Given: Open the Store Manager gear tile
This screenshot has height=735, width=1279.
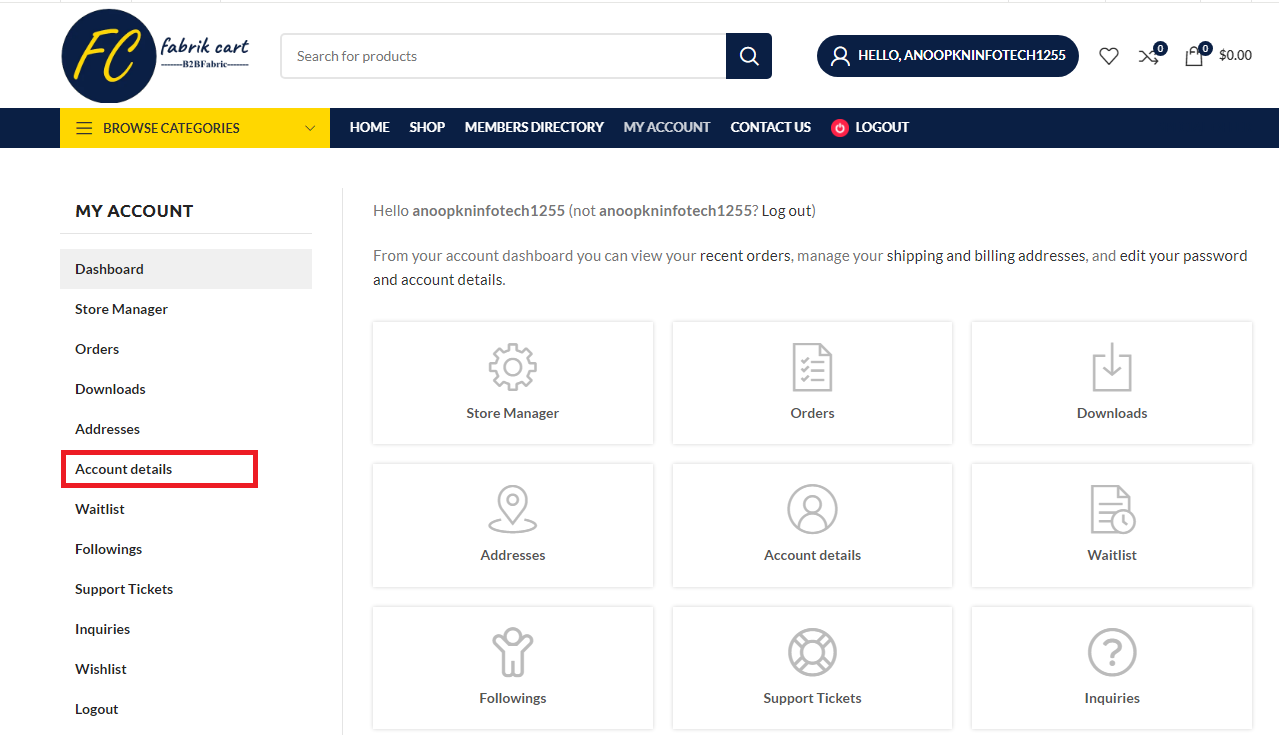Looking at the screenshot, I should tap(513, 383).
